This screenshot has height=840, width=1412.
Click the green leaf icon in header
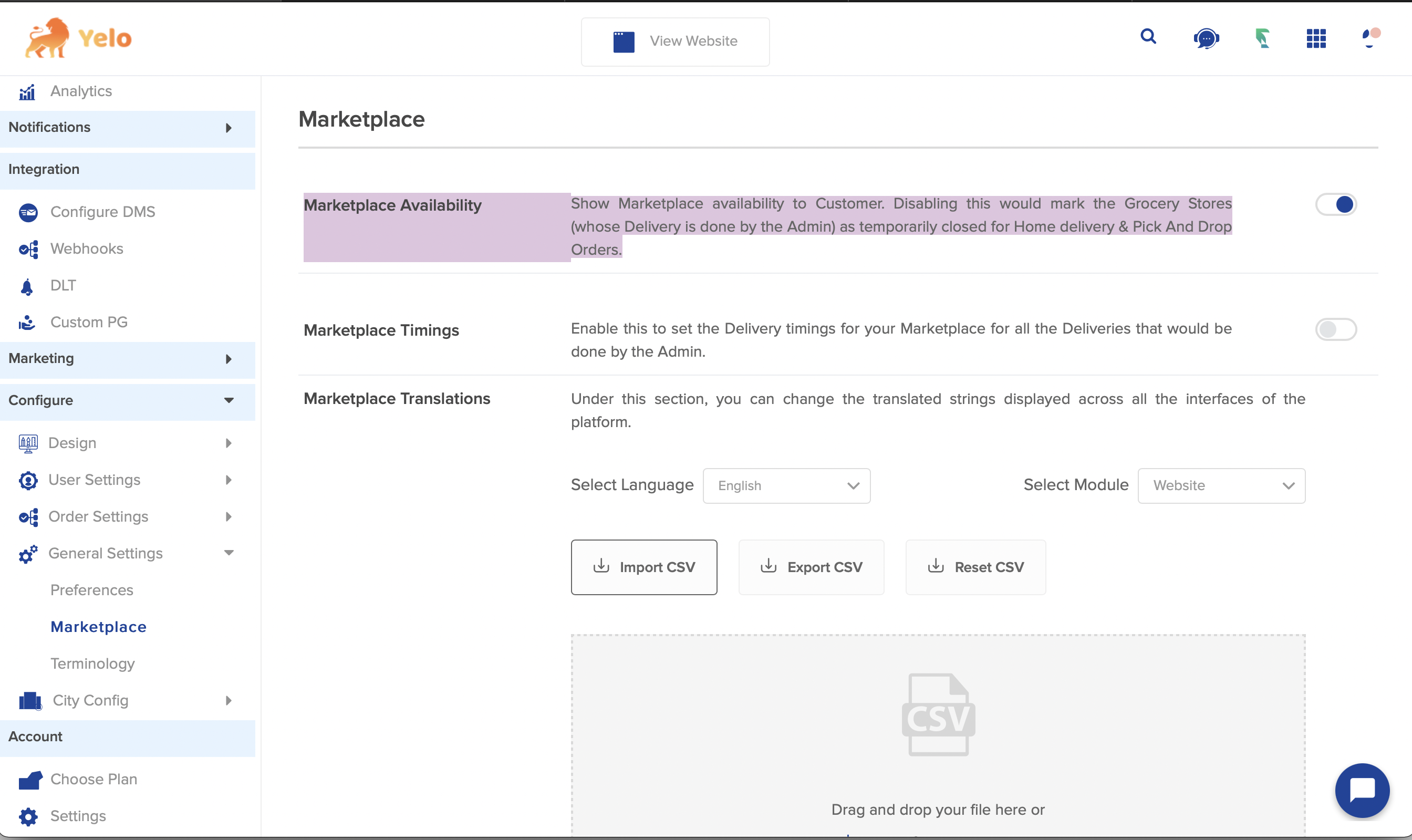[1262, 38]
